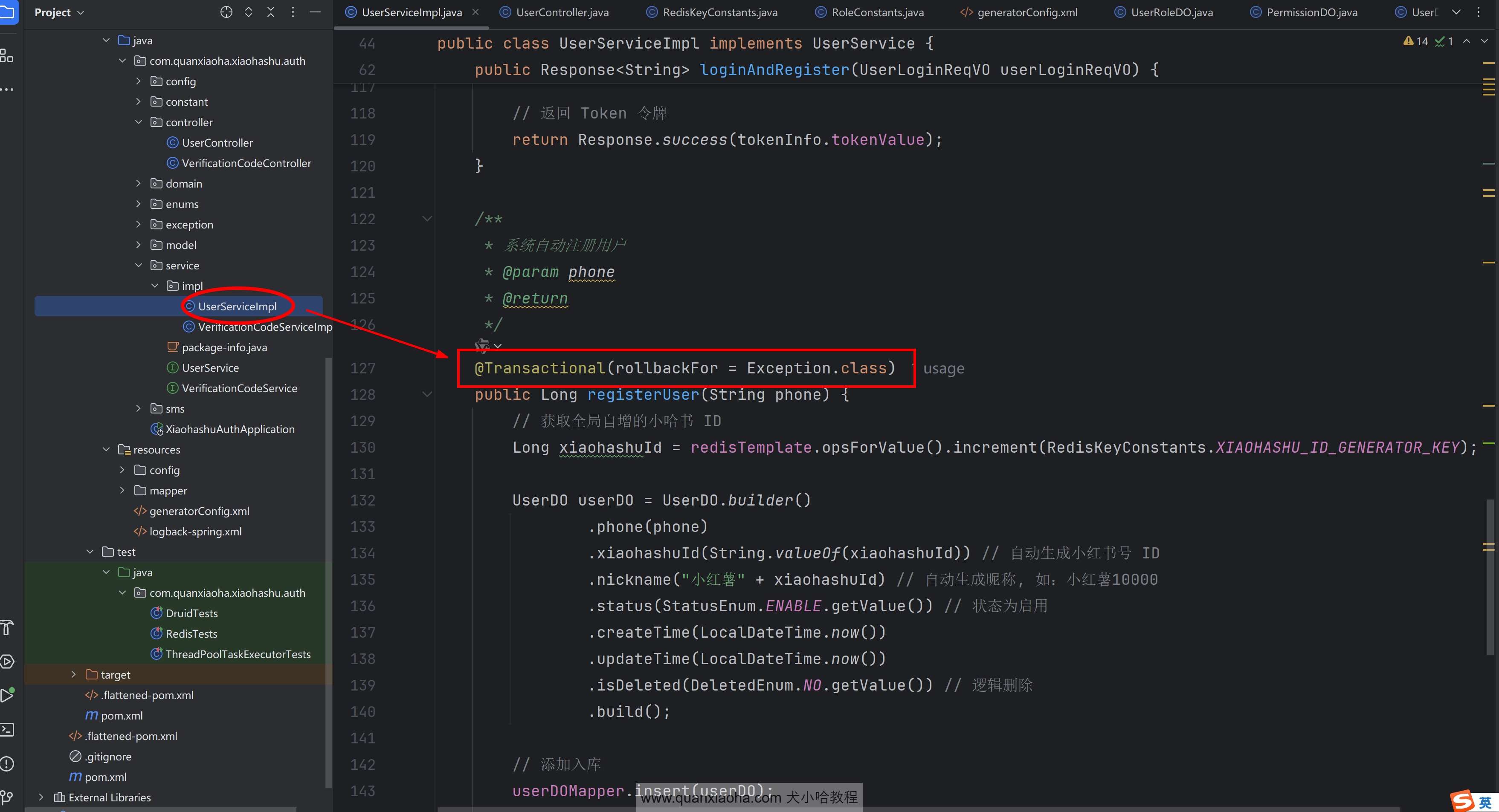The height and width of the screenshot is (812, 1499).
Task: Open the Git tool window icon
Action: tap(7, 797)
